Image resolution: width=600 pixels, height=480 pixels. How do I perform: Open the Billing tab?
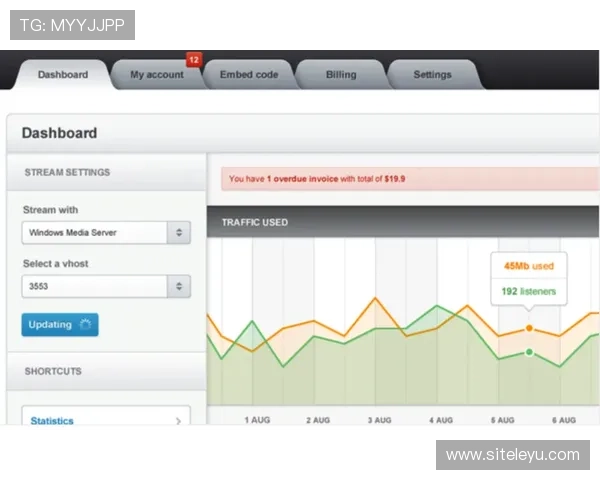[x=340, y=75]
